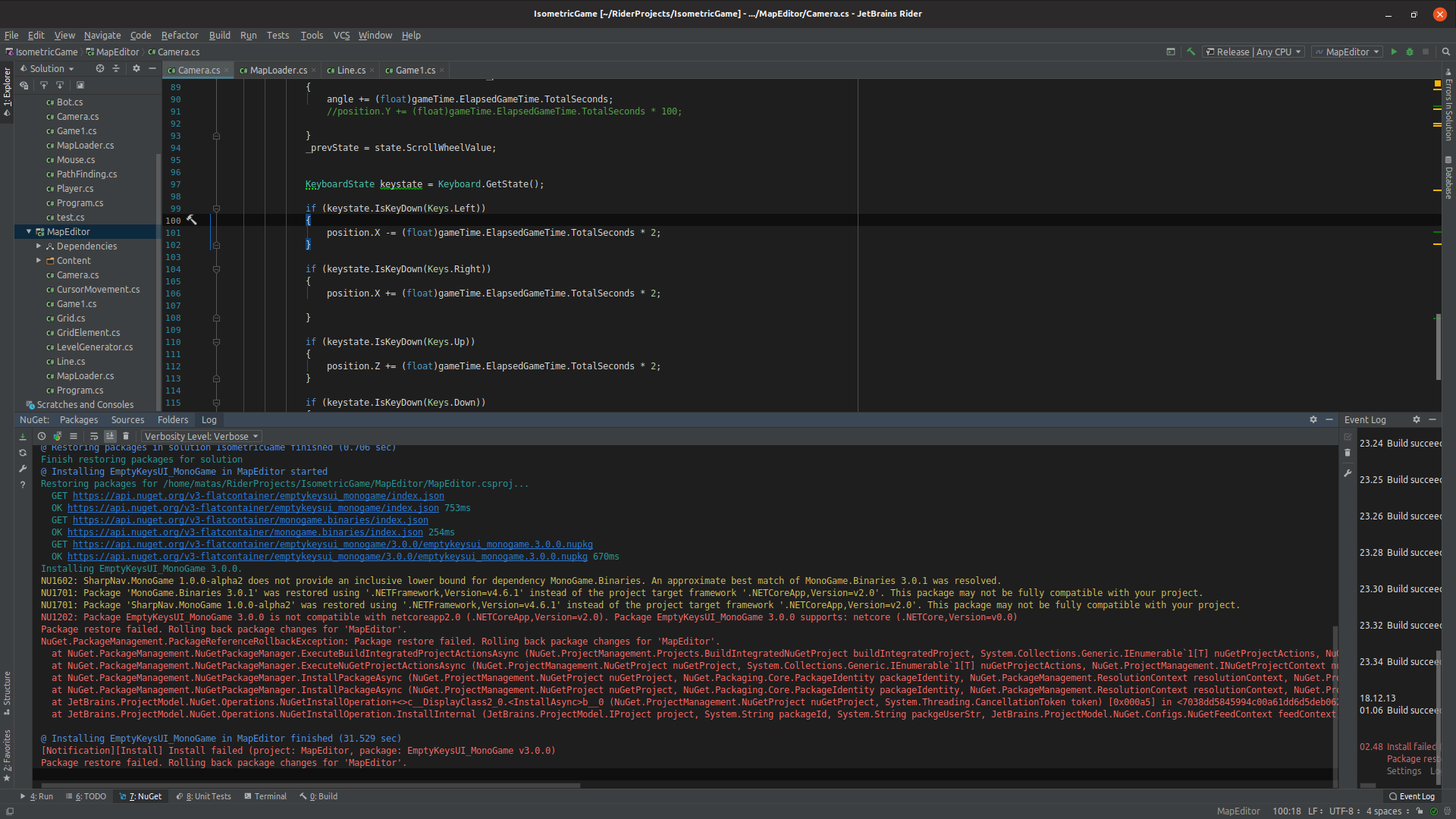Collapse all nodes in Solution explorer

[x=116, y=68]
